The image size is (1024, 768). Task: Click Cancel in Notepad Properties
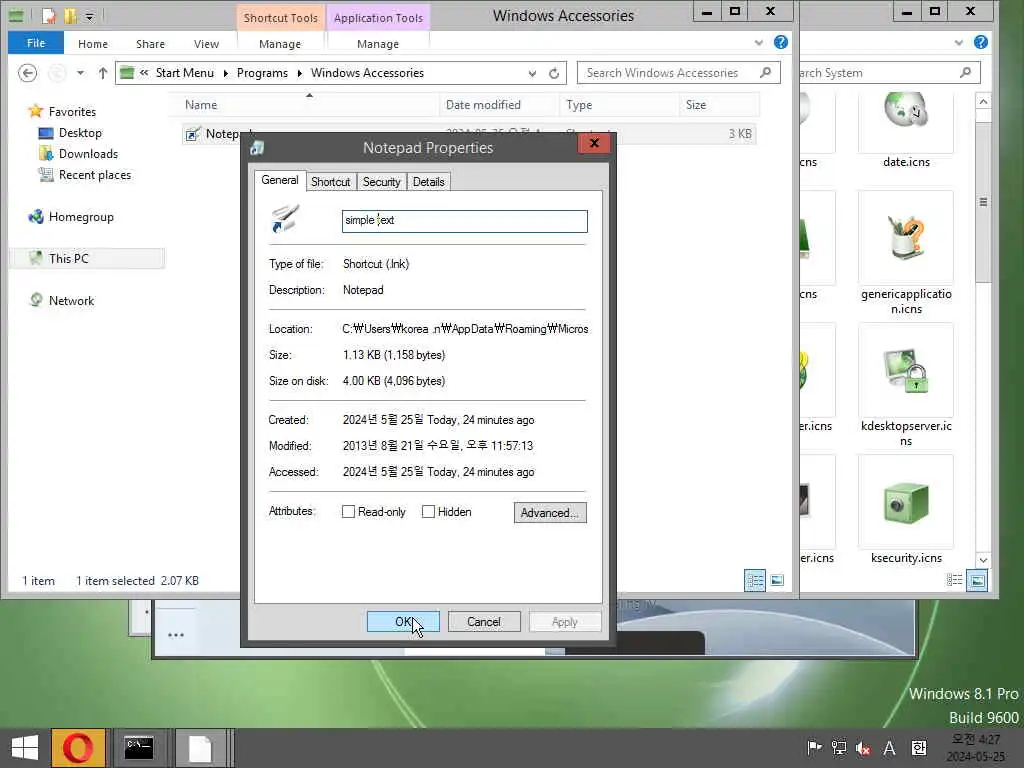coord(484,622)
